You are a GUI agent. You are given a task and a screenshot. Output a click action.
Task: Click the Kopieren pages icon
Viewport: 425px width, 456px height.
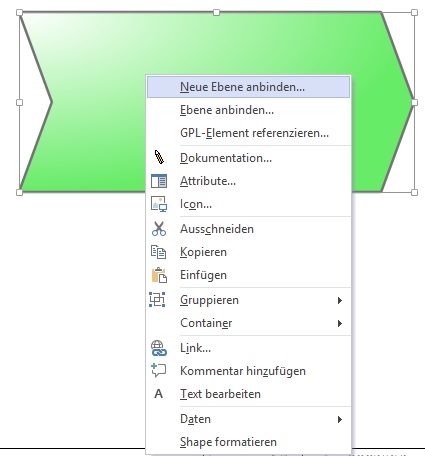[x=158, y=252]
